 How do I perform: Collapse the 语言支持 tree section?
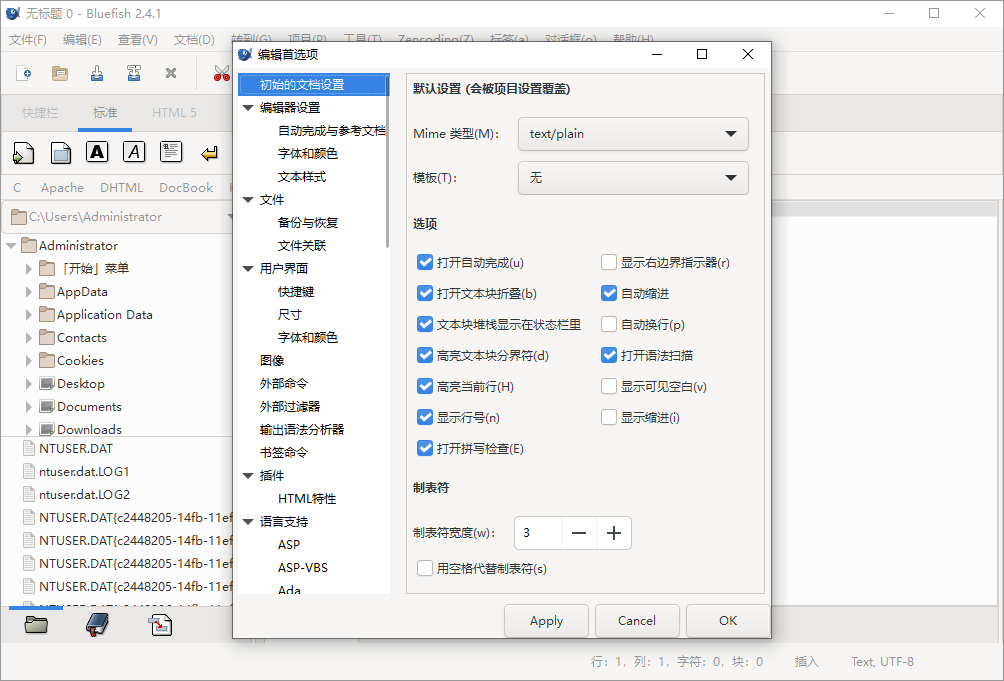pyautogui.click(x=248, y=522)
